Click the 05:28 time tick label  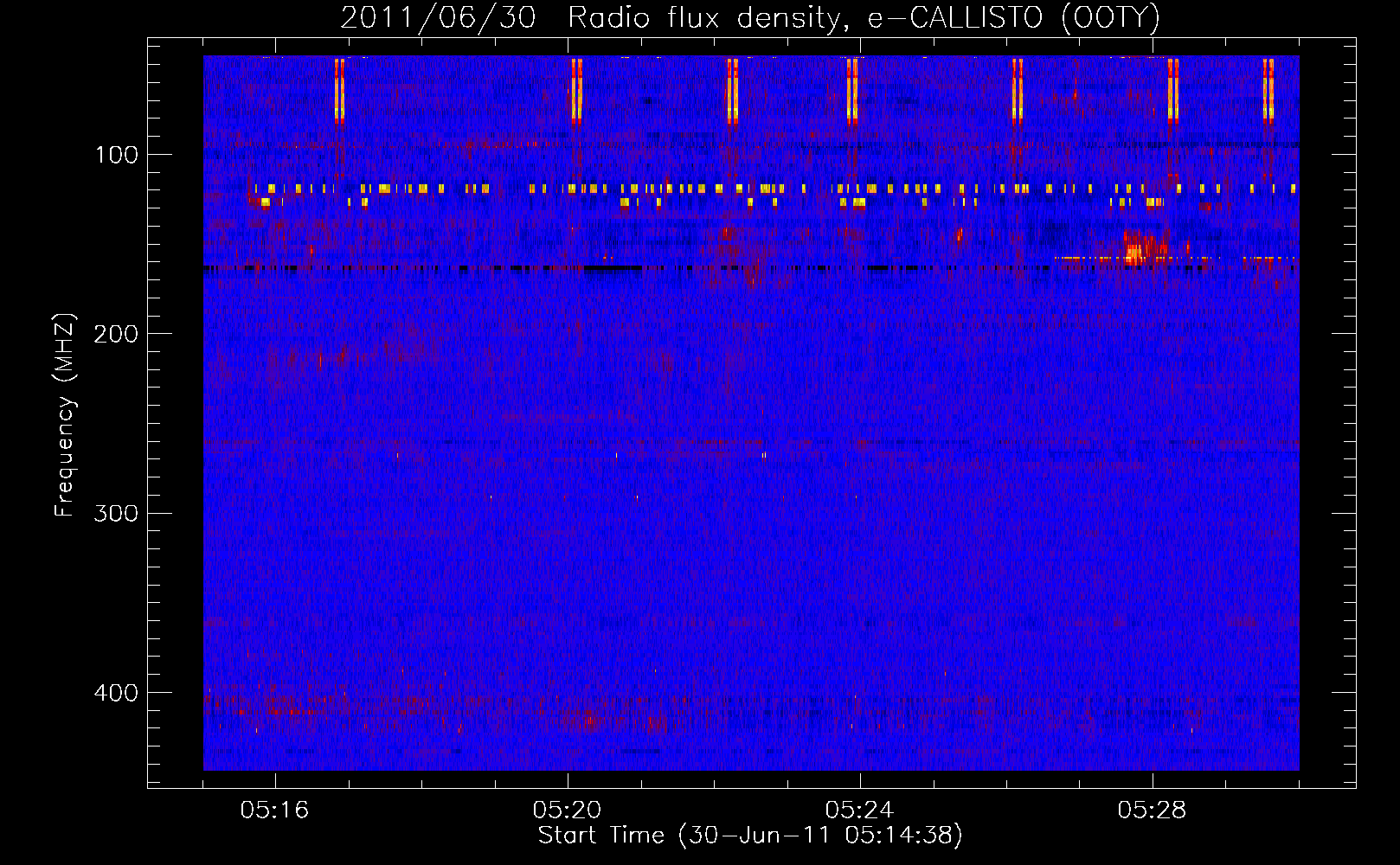click(x=1152, y=811)
